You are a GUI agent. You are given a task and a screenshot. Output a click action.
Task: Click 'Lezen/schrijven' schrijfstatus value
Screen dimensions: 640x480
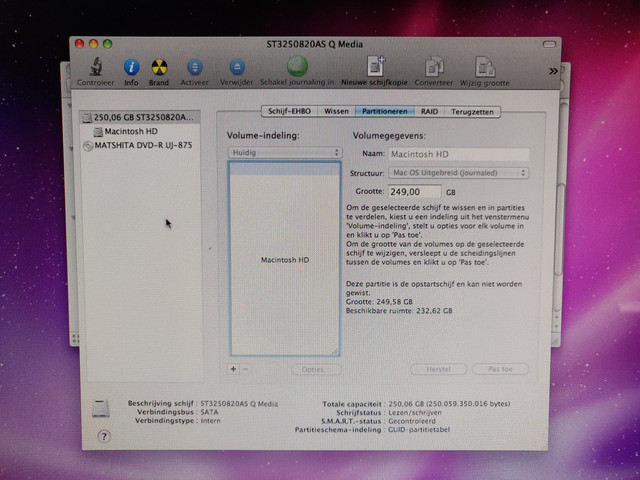(415, 412)
